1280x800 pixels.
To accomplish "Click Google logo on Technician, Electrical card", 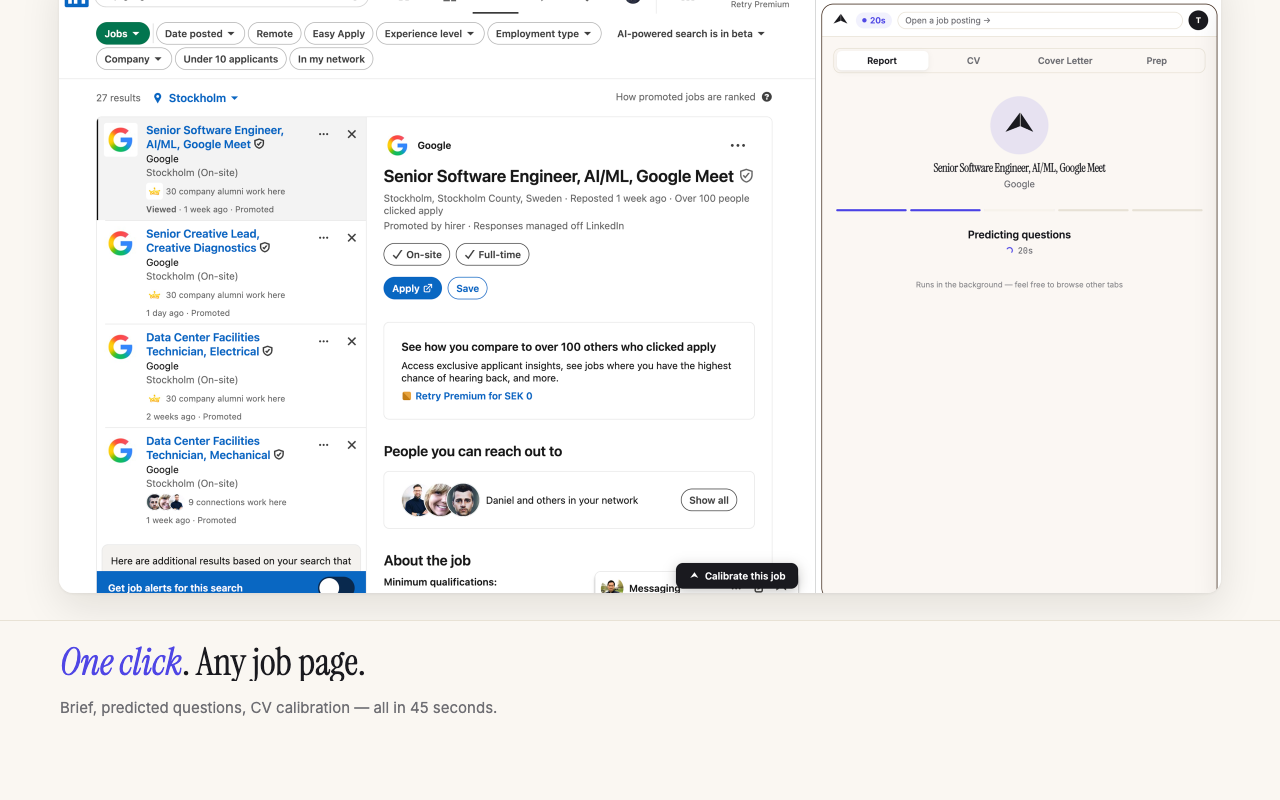I will pos(121,347).
